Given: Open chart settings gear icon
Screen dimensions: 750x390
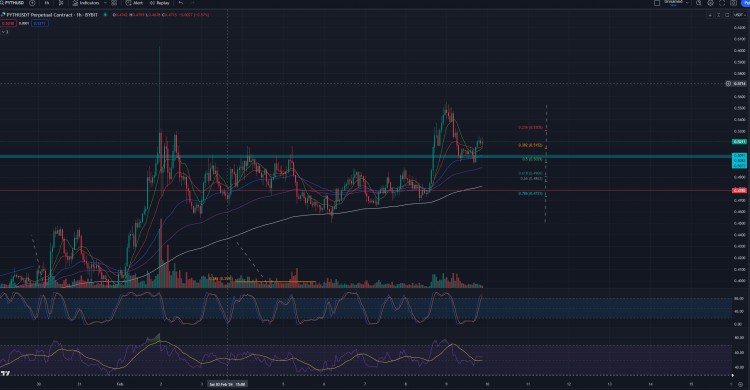Looking at the screenshot, I should click(x=710, y=3).
